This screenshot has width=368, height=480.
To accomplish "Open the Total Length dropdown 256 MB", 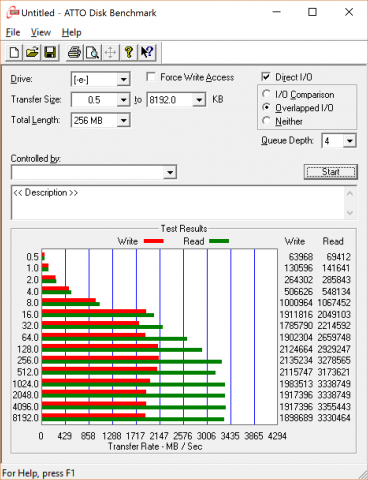I will (123, 120).
